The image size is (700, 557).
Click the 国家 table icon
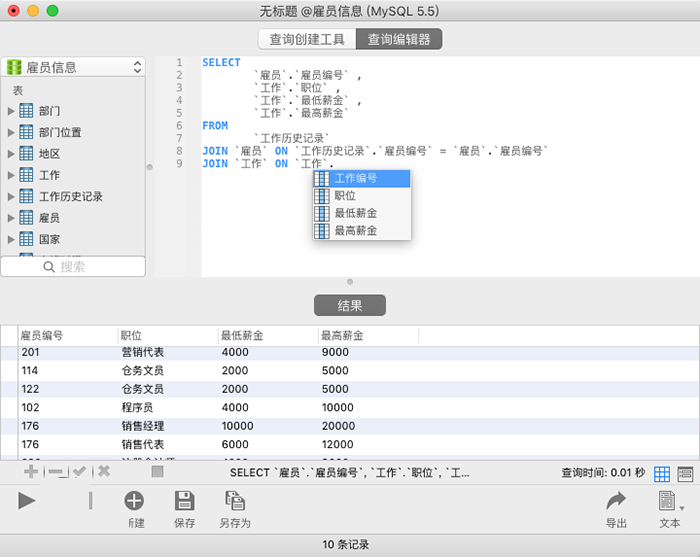point(26,239)
